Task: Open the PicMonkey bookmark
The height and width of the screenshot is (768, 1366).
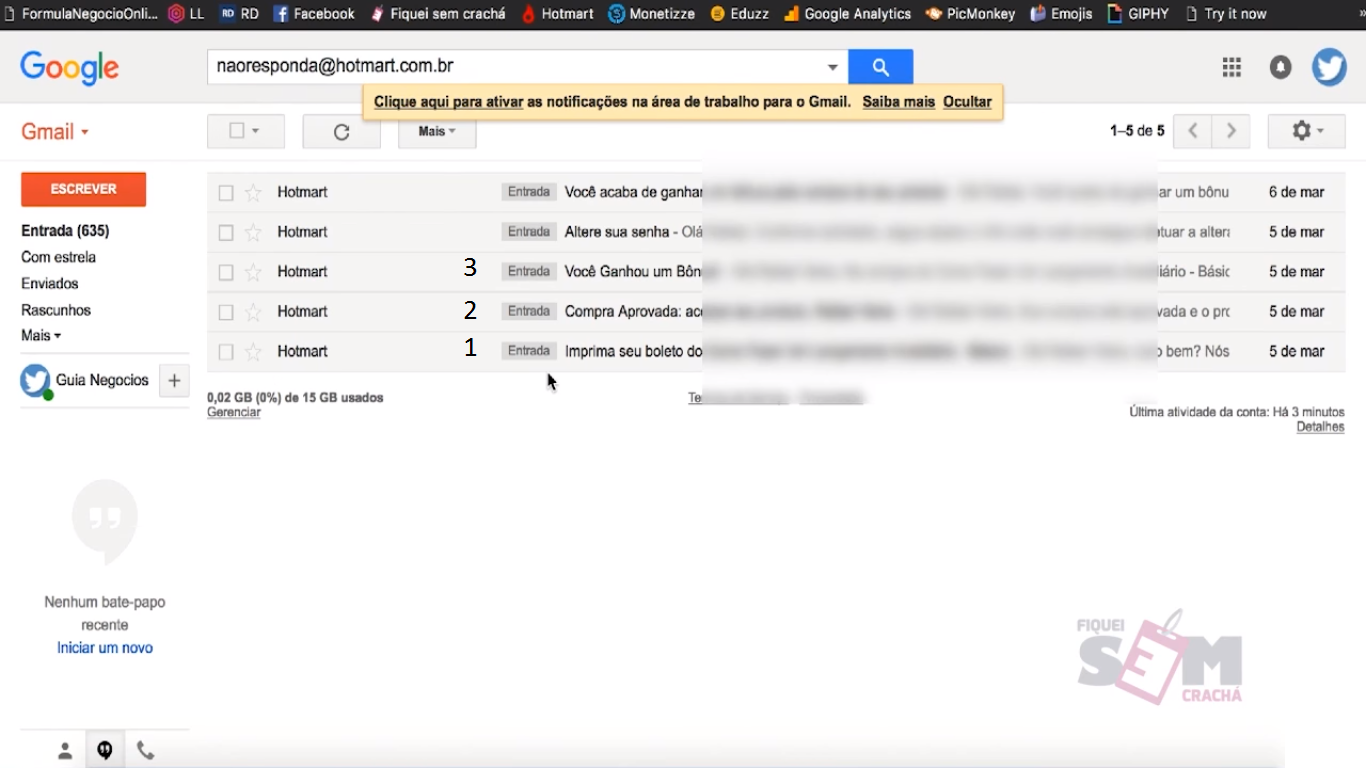Action: click(x=970, y=14)
